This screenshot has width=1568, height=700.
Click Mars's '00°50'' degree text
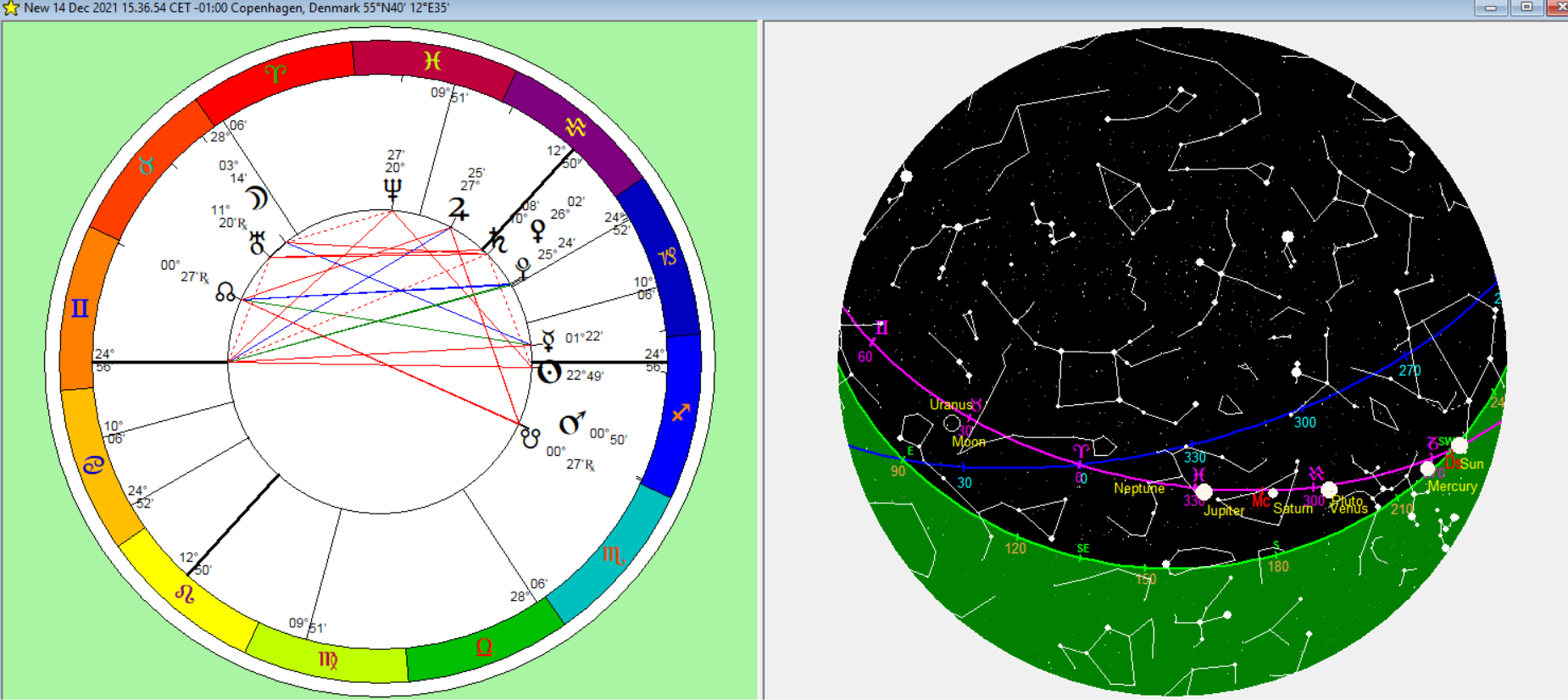(x=608, y=436)
